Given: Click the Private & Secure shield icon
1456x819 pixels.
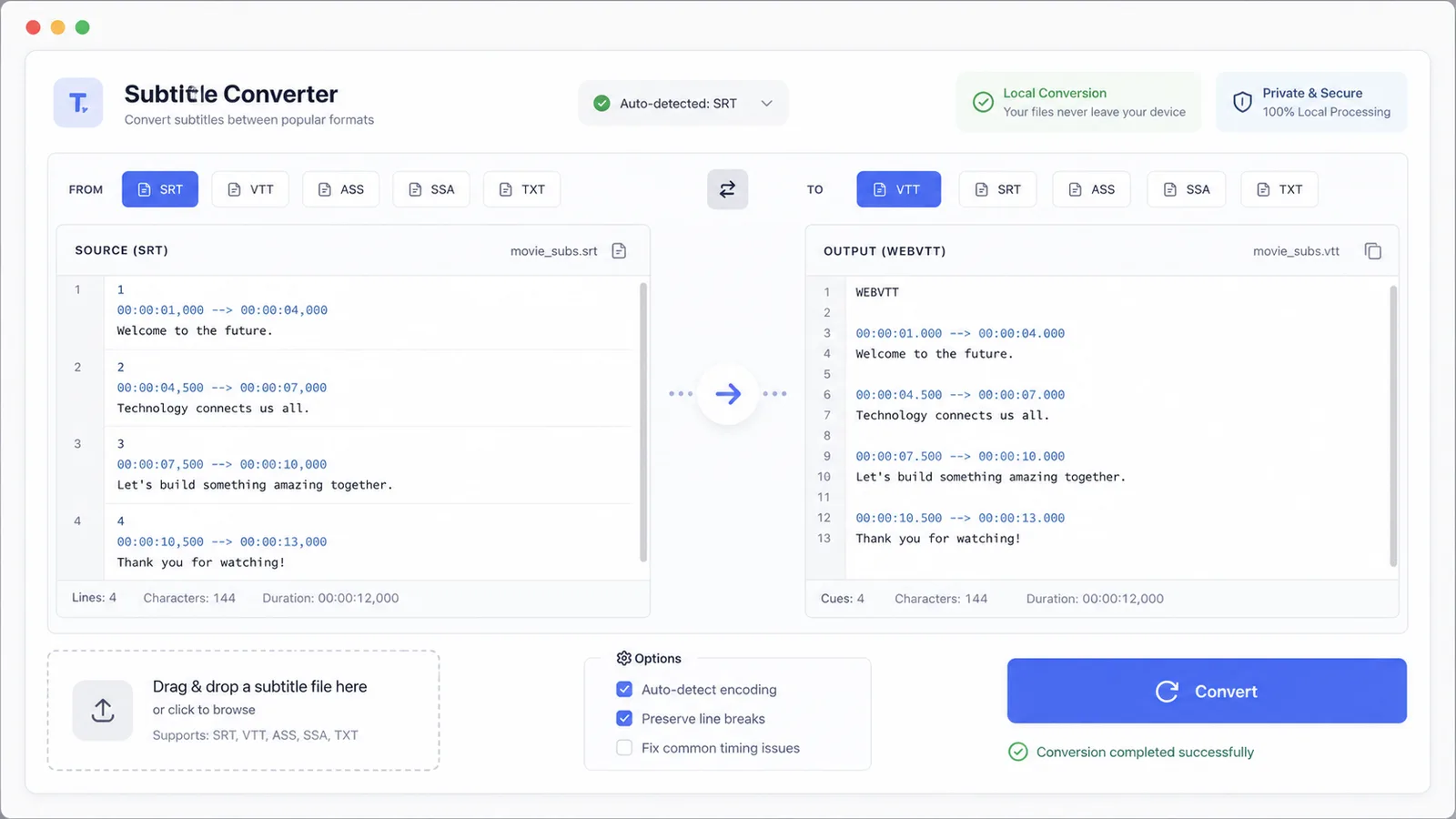Looking at the screenshot, I should coord(1242,102).
